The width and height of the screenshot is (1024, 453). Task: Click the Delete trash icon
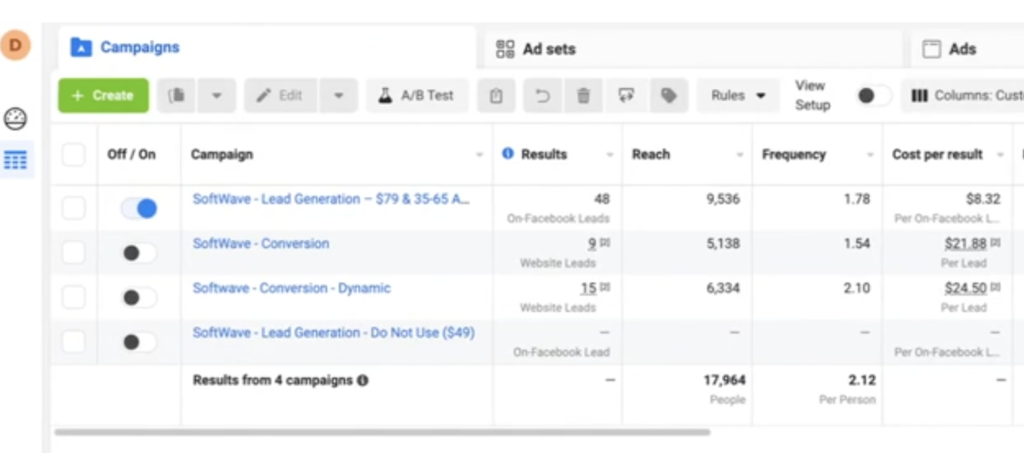coord(583,96)
